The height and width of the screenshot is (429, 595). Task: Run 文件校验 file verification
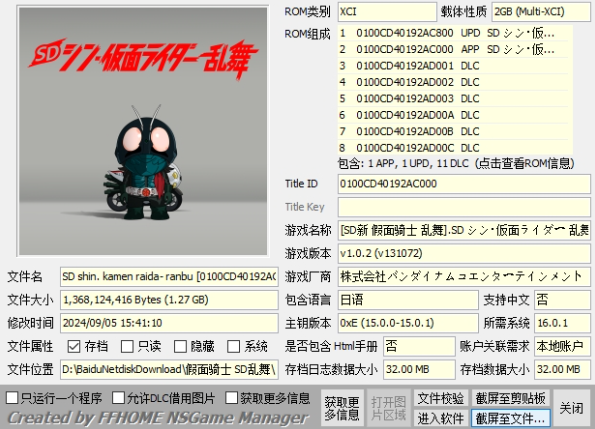tap(441, 398)
